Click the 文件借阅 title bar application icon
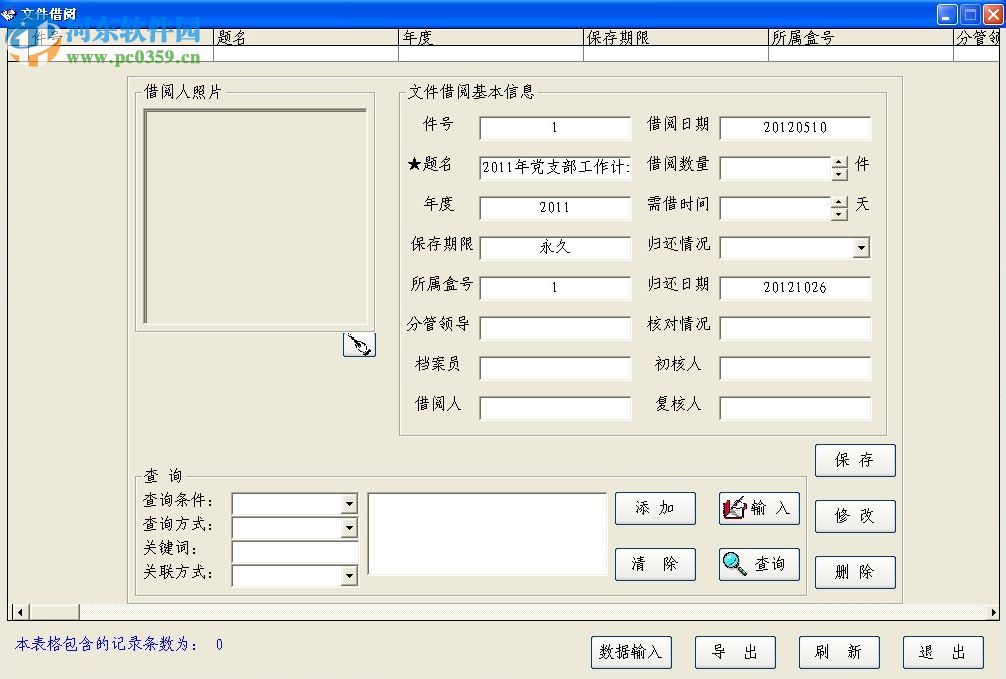The width and height of the screenshot is (1006, 679). tap(10, 14)
